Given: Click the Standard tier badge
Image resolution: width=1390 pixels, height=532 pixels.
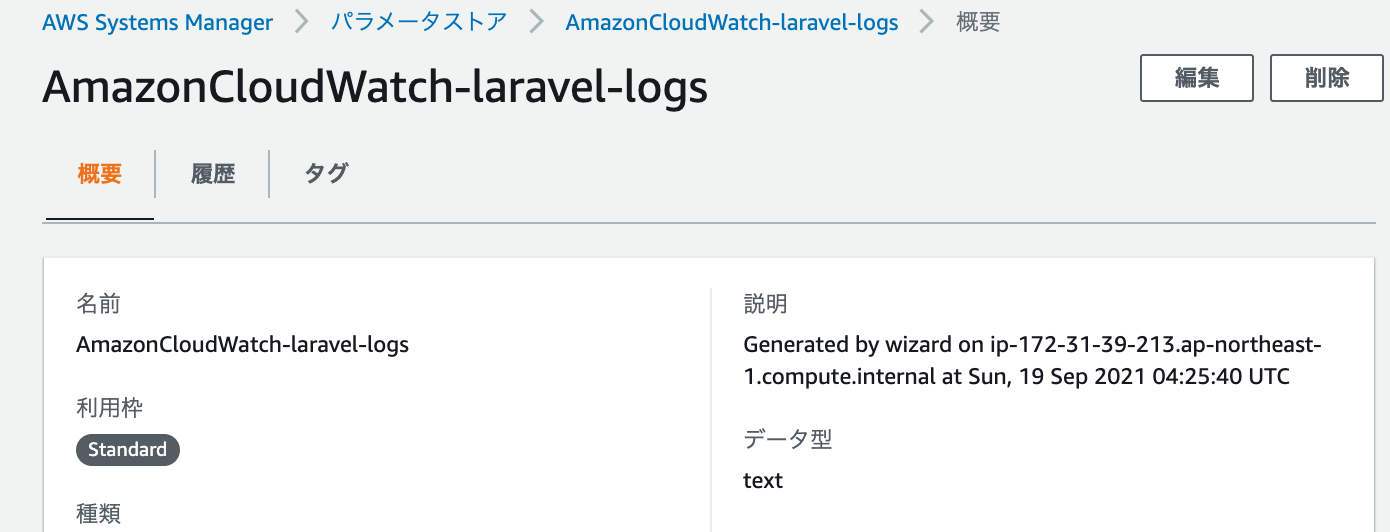Looking at the screenshot, I should [127, 450].
